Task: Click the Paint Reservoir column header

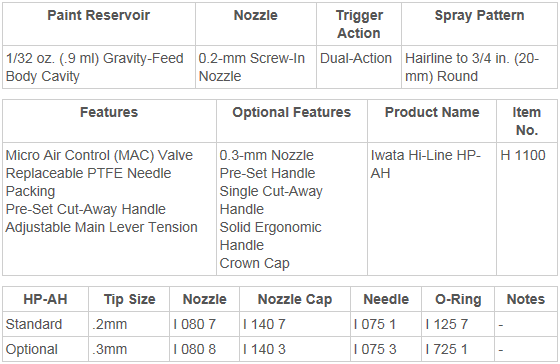Action: pos(99,15)
